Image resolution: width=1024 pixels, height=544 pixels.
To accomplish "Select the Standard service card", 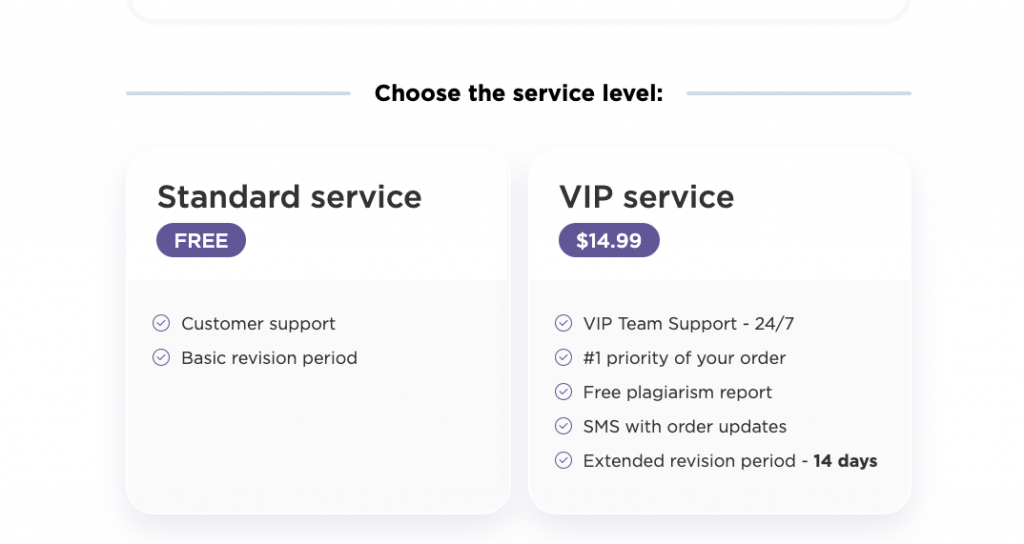I will pyautogui.click(x=318, y=332).
